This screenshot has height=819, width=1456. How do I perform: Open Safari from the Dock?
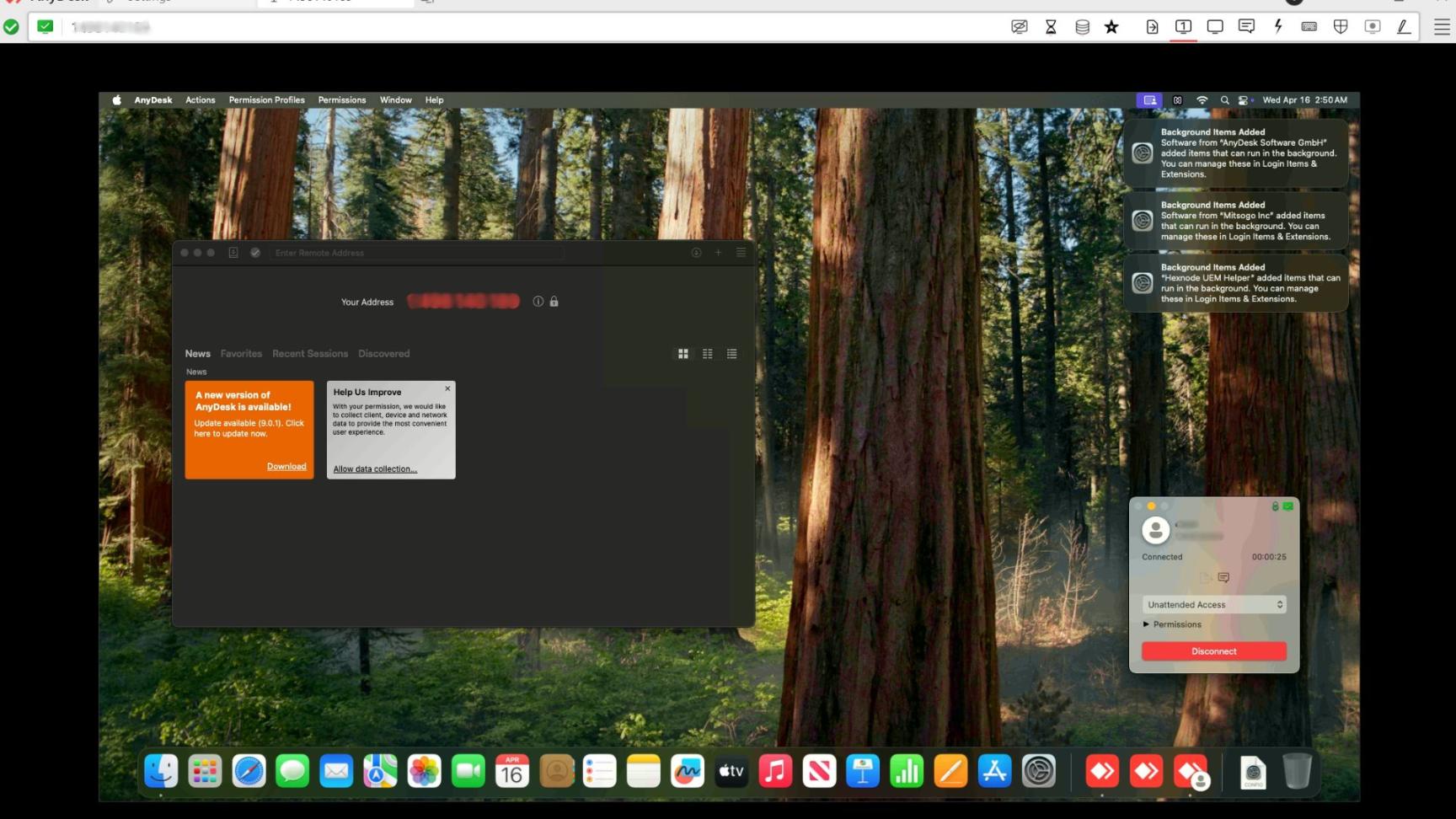[x=249, y=771]
